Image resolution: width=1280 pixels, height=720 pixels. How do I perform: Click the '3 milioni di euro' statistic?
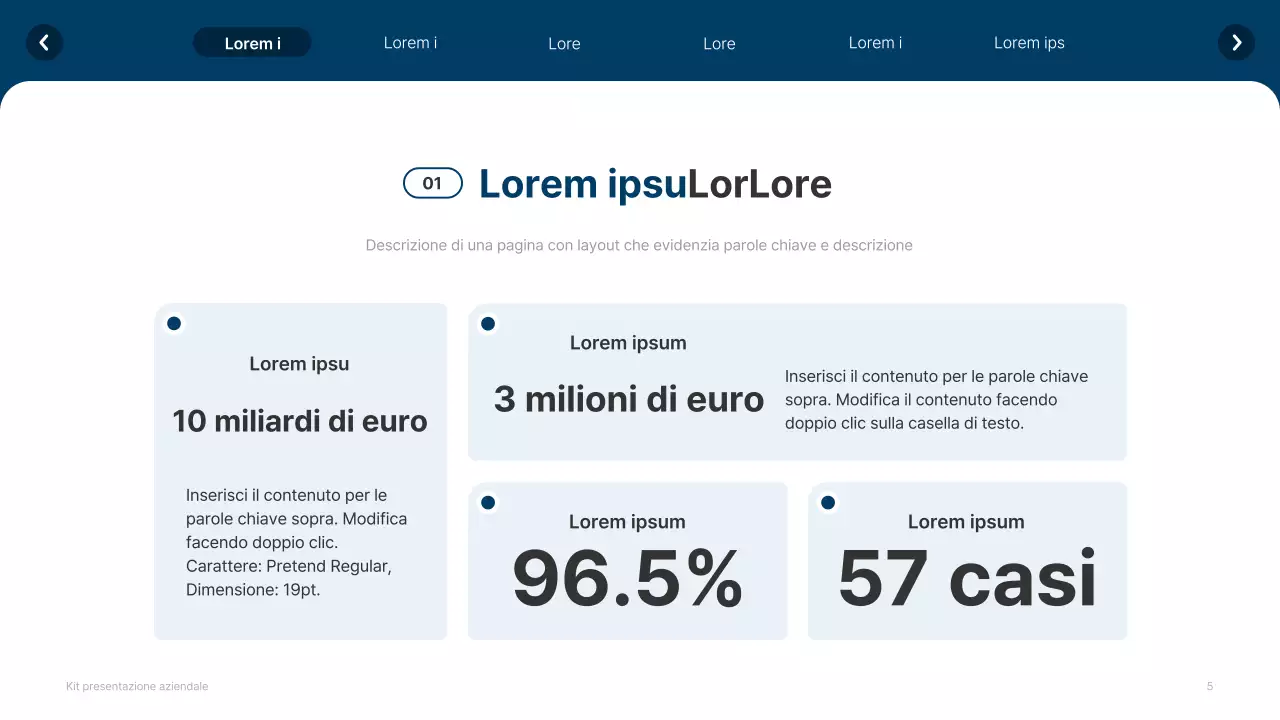(627, 399)
